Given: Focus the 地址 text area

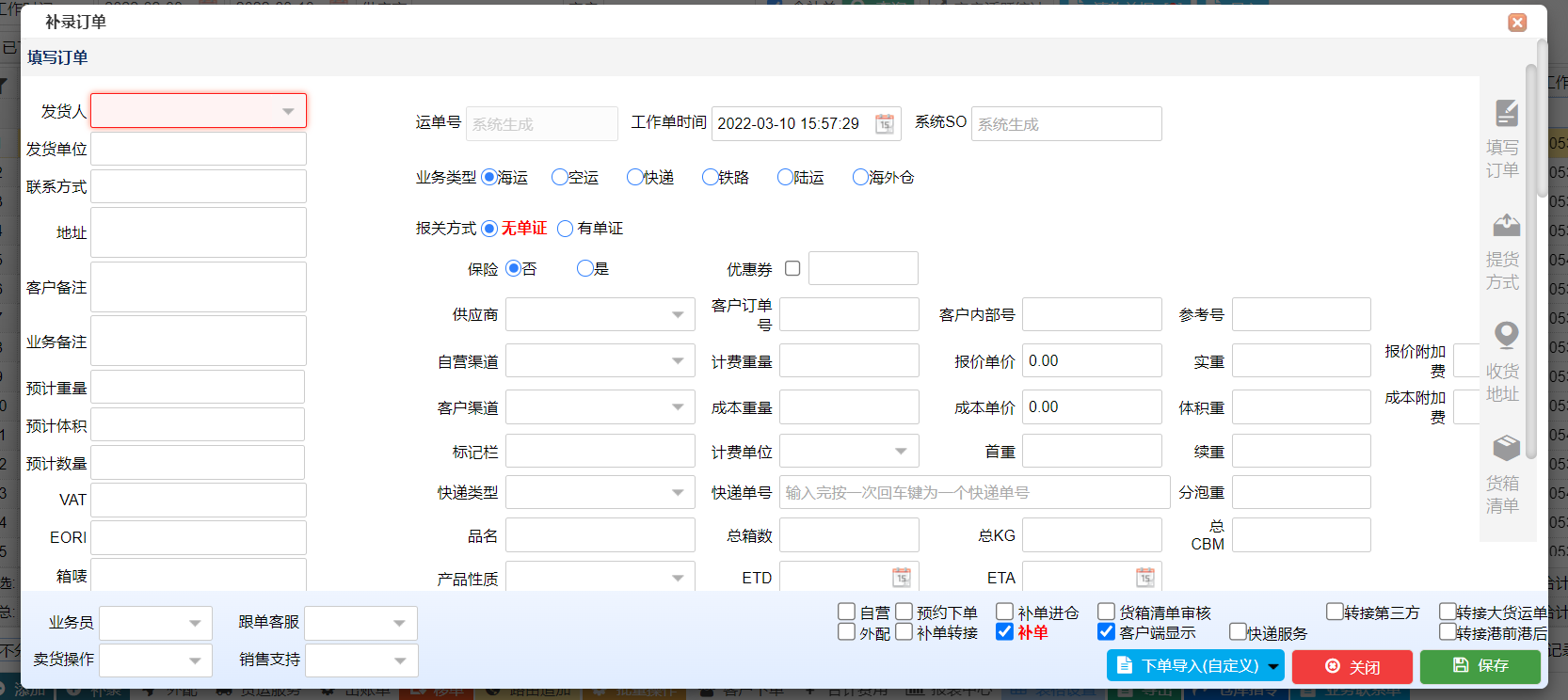Looking at the screenshot, I should tap(199, 232).
